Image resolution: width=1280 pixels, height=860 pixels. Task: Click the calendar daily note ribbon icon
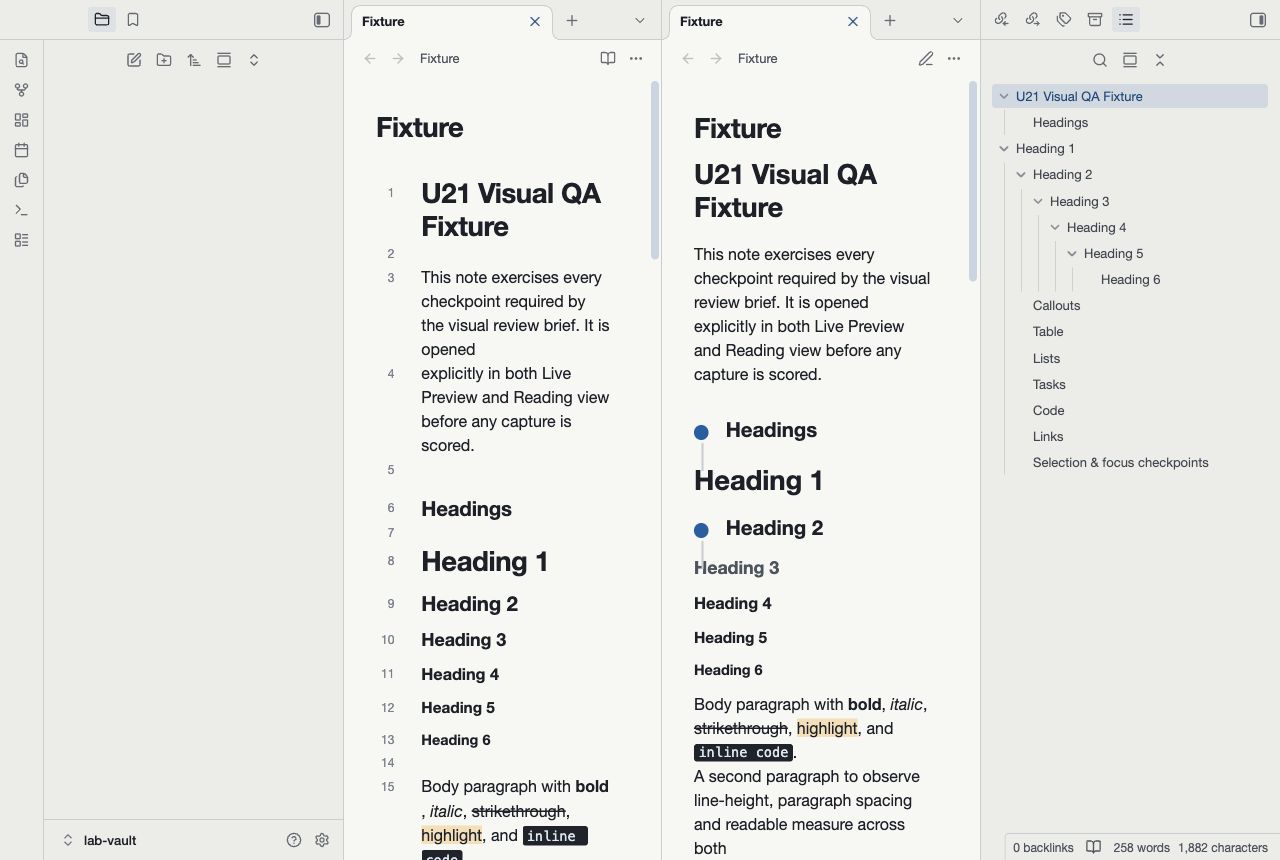tap(22, 150)
